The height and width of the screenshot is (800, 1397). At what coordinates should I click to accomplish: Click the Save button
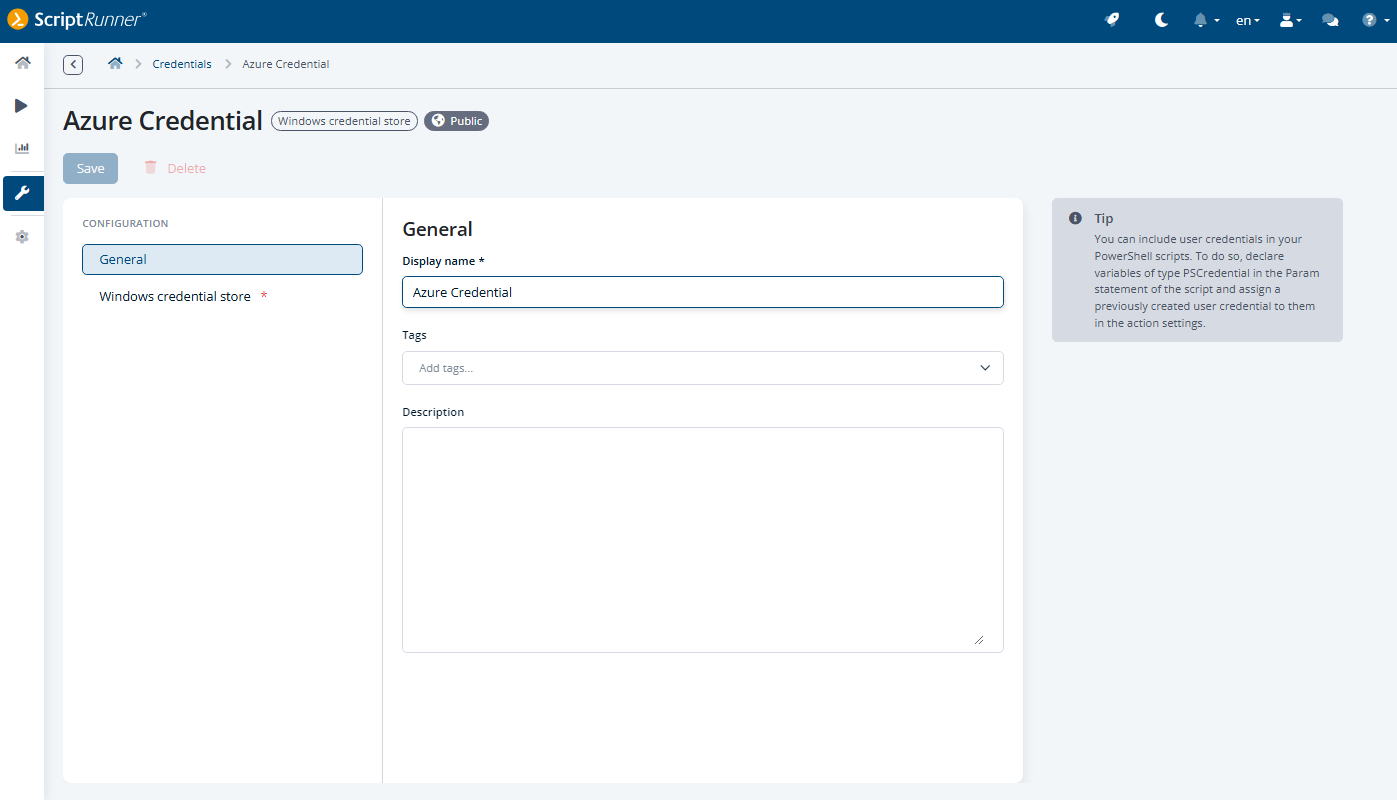[x=90, y=168]
